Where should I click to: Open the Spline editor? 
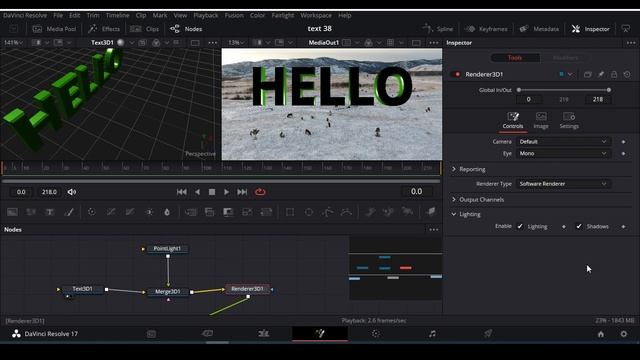click(x=438, y=29)
